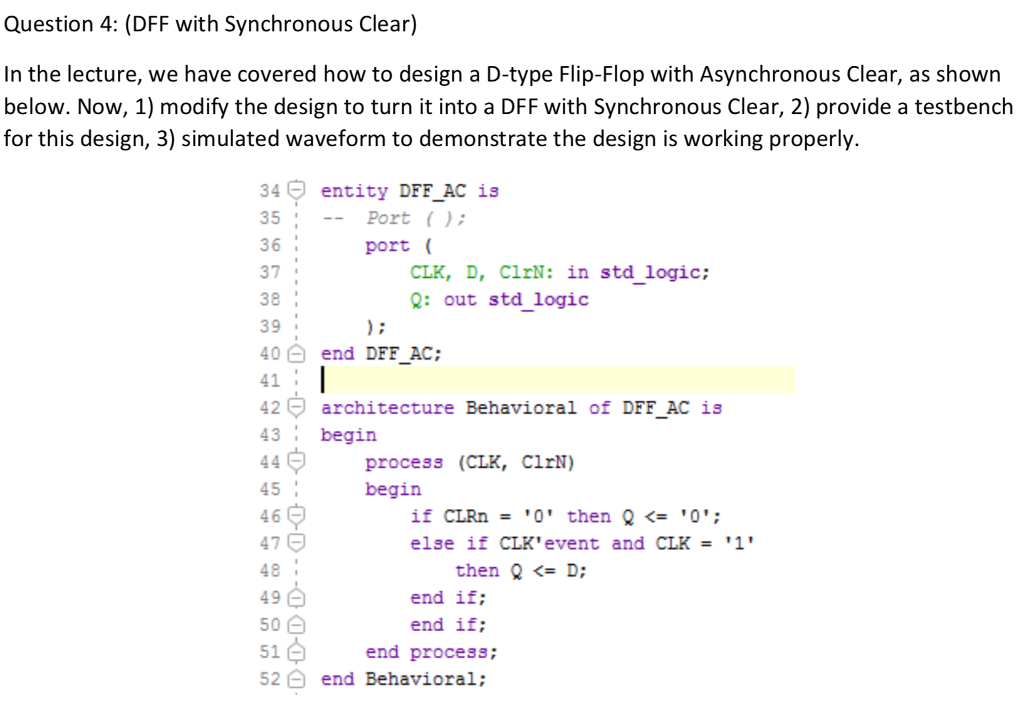Image resolution: width=1024 pixels, height=709 pixels.
Task: Select line number 37
Action: [x=269, y=271]
